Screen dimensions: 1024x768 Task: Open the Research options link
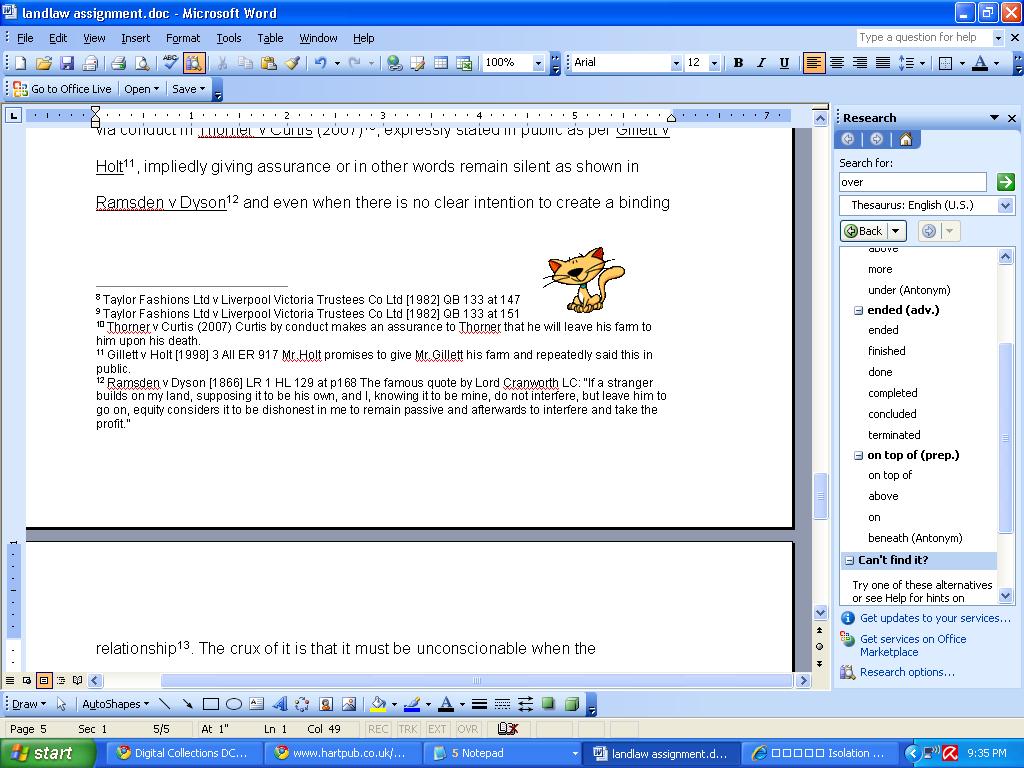coord(907,672)
